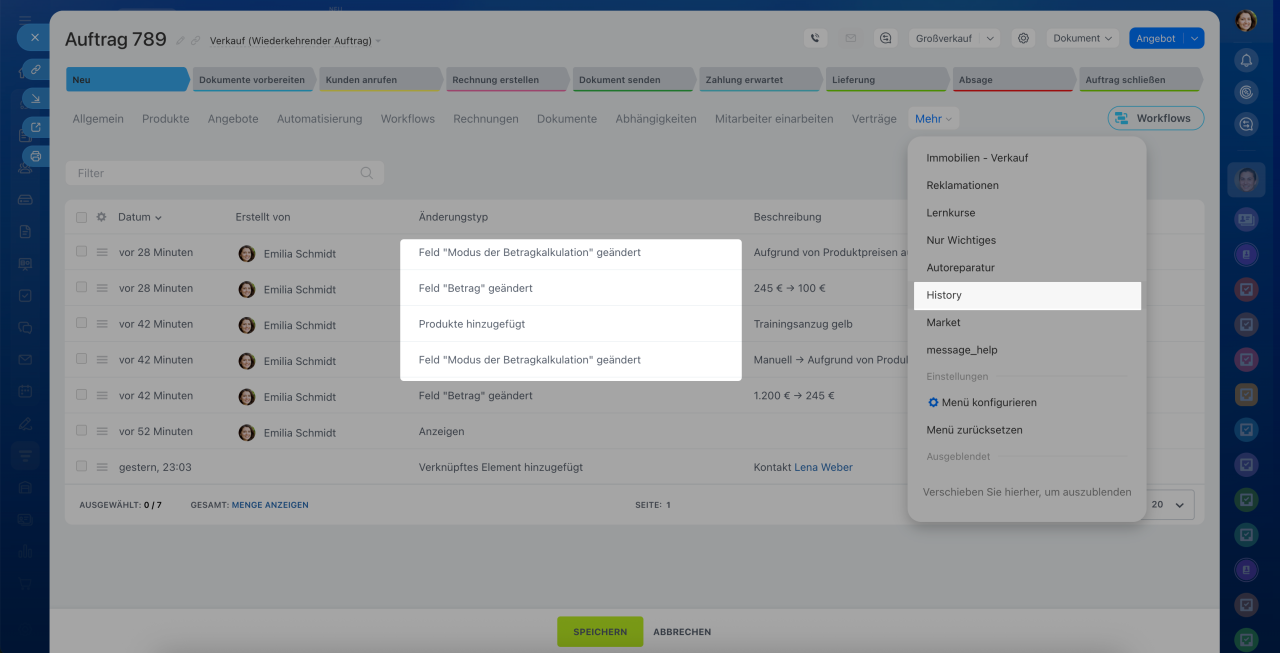Set stage to Lieferung
Screen dimensions: 1280x653
click(885, 80)
